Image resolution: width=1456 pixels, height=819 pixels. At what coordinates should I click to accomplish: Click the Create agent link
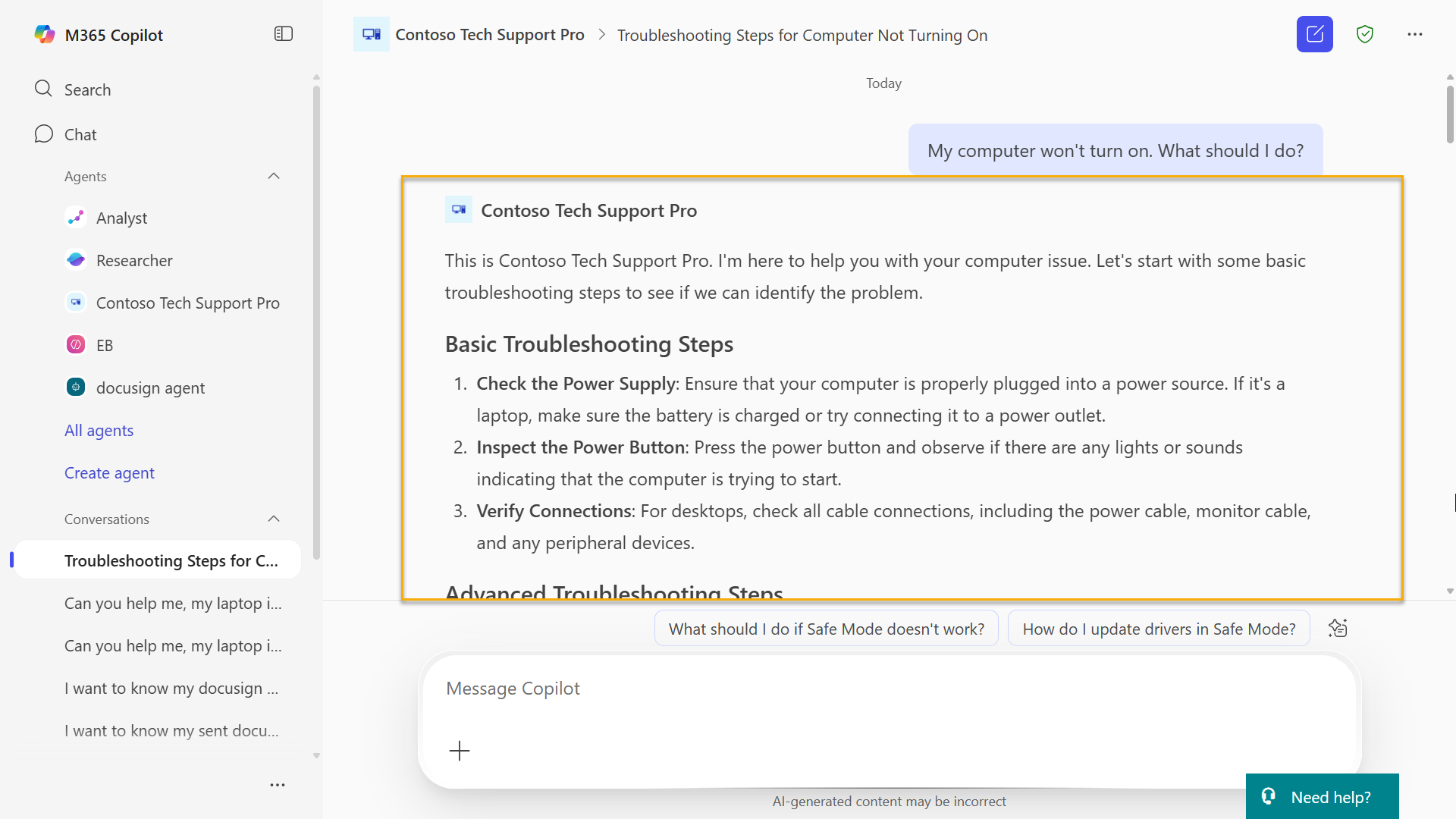point(109,473)
